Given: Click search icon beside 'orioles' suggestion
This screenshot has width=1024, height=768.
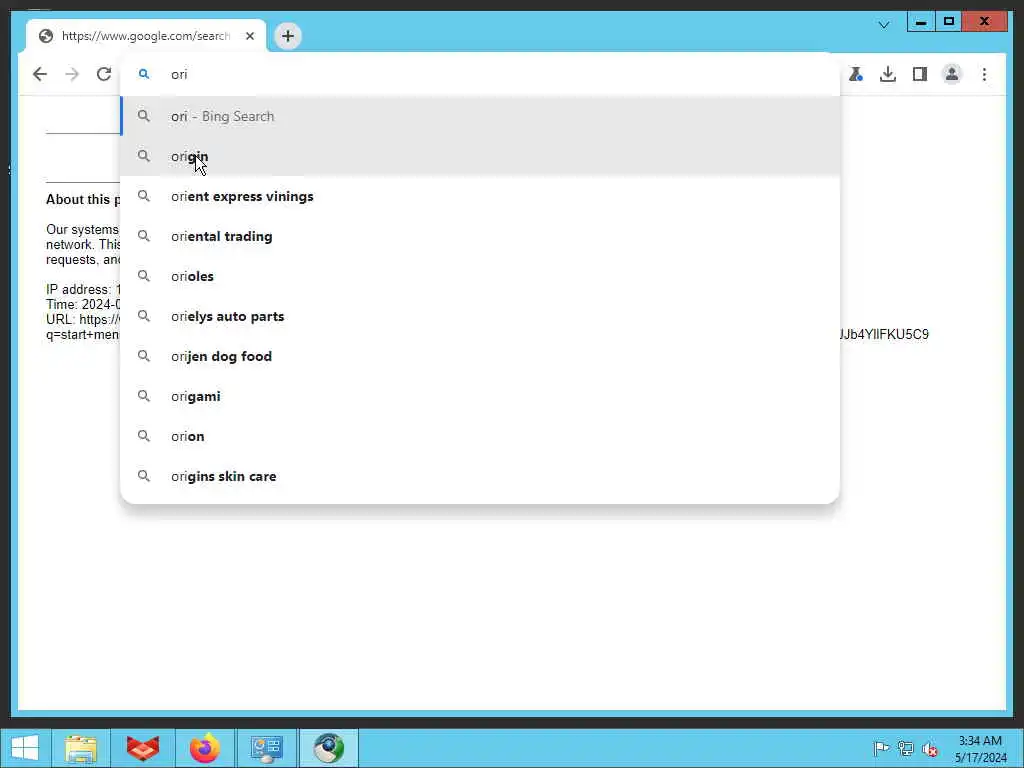Looking at the screenshot, I should 144,276.
